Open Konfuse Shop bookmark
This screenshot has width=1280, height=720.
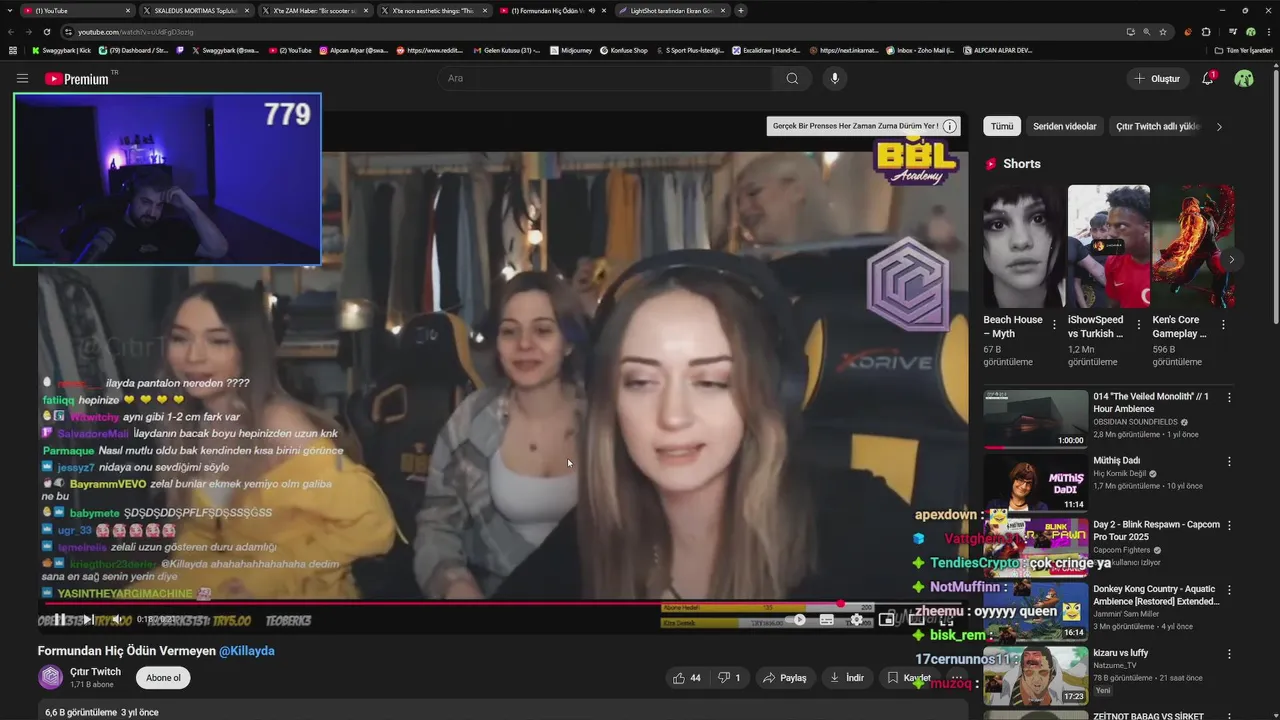coord(624,50)
